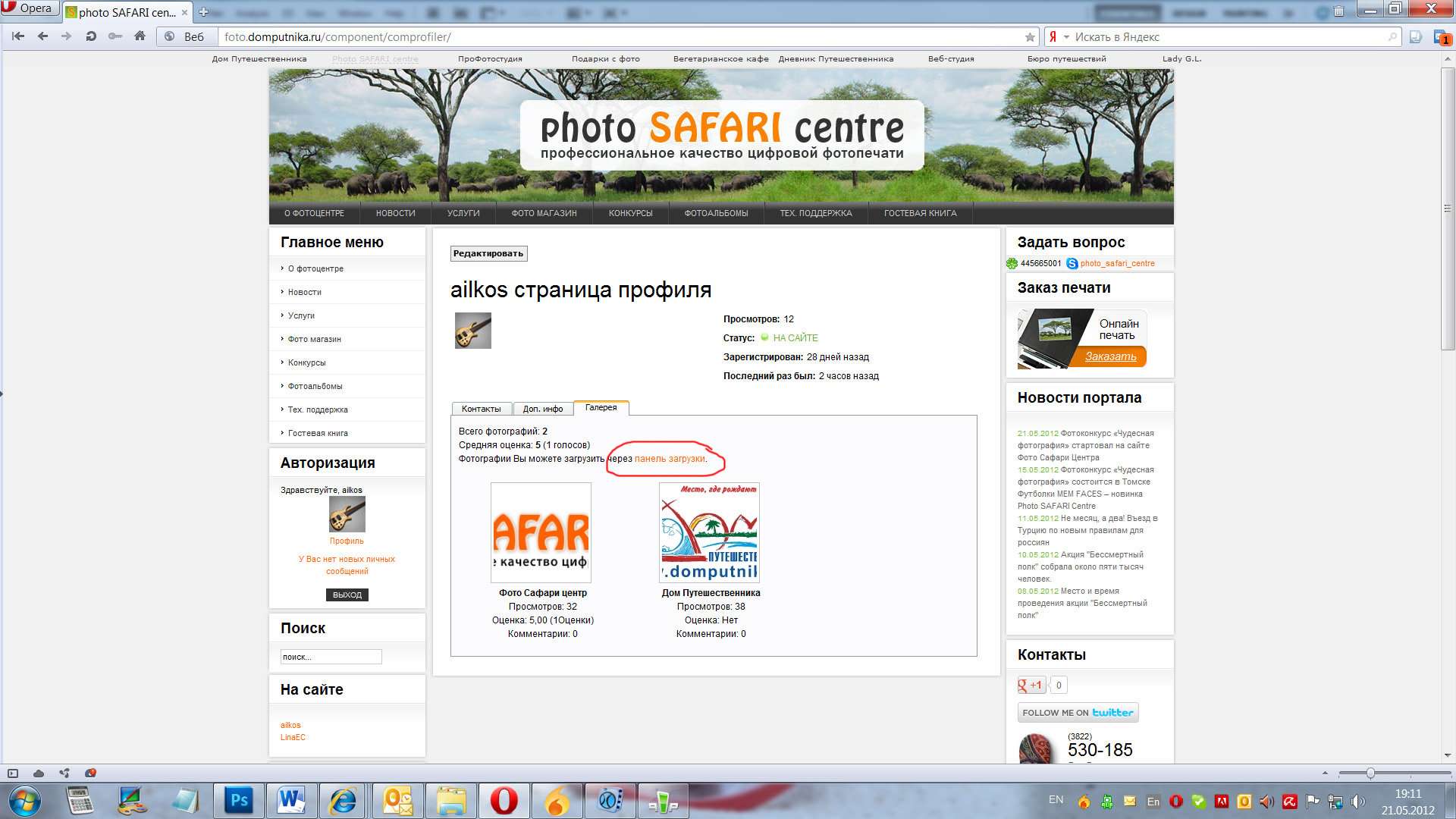Viewport: 1456px width, 819px height.
Task: Click the profile avatar guitar image
Action: point(473,331)
